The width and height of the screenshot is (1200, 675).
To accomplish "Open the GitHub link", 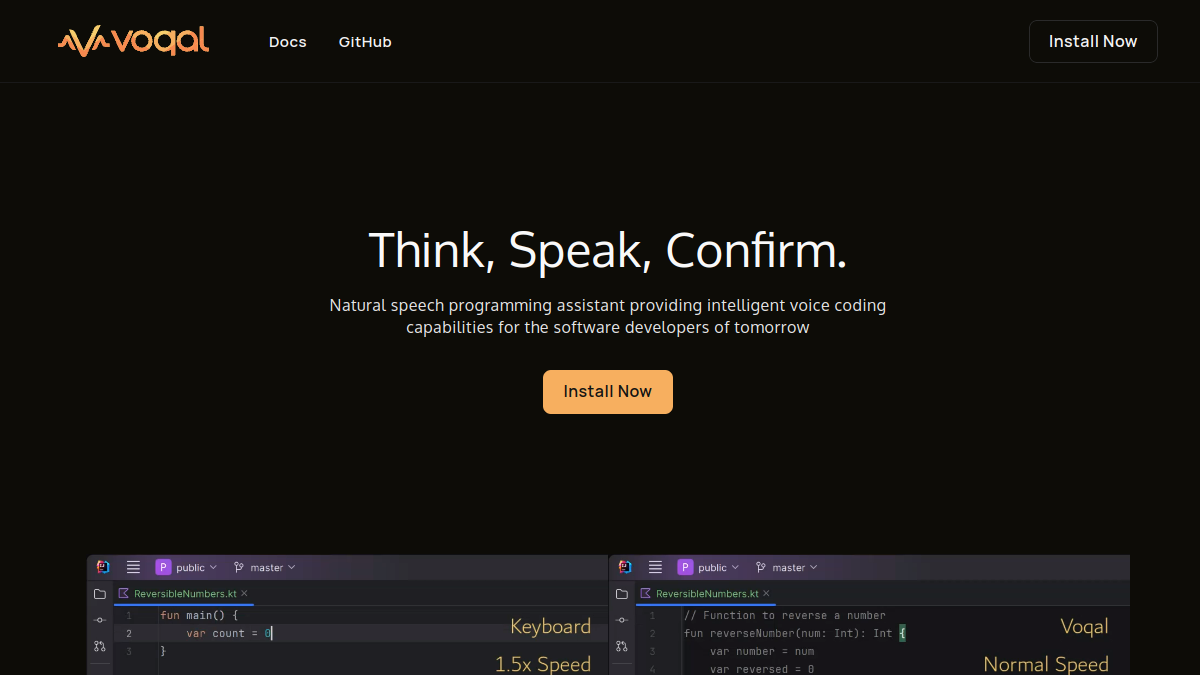I will 365,42.
